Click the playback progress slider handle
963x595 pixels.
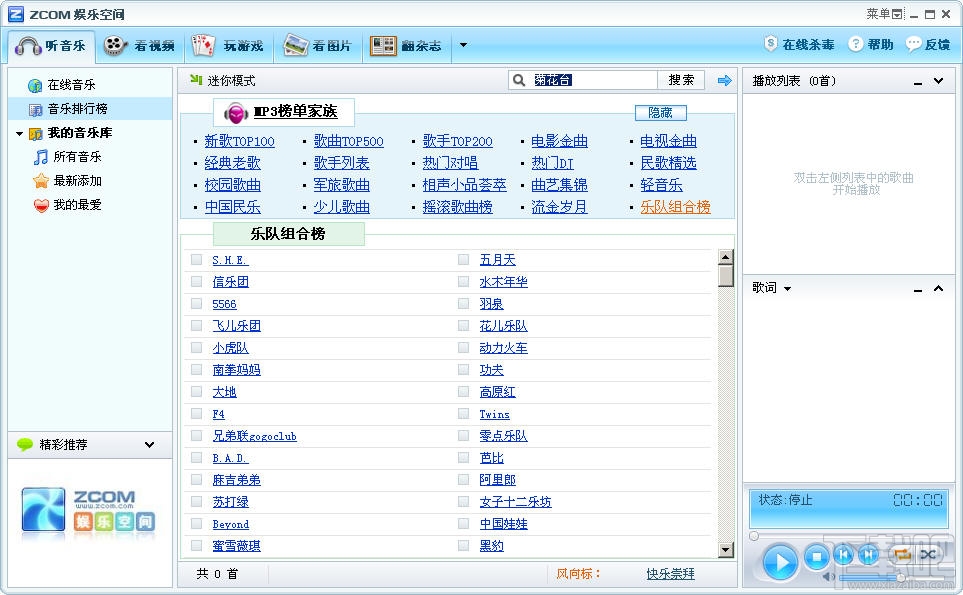754,536
